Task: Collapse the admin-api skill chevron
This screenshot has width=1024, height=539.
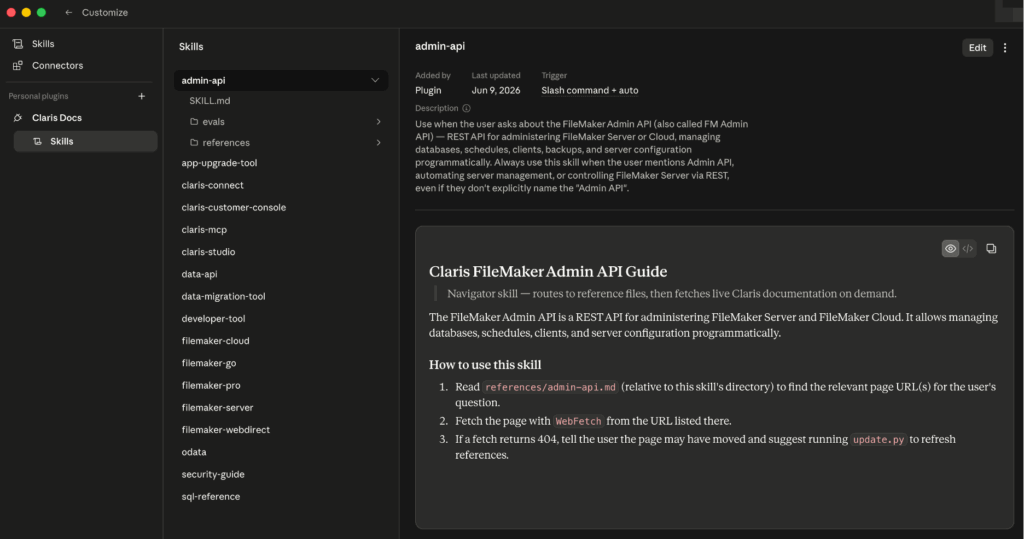Action: [375, 80]
